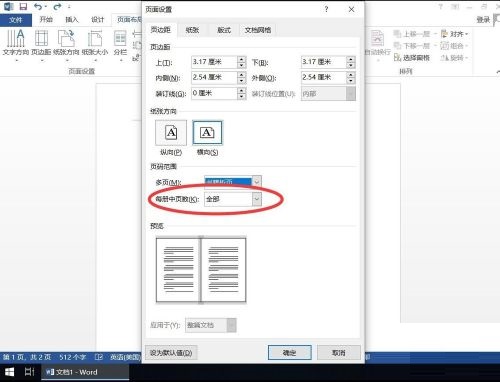Click the Redo arrow icon

click(57, 6)
